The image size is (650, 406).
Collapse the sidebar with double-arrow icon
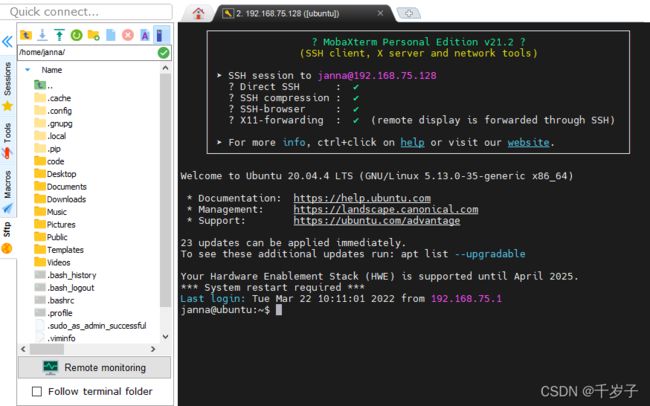pyautogui.click(x=7, y=41)
